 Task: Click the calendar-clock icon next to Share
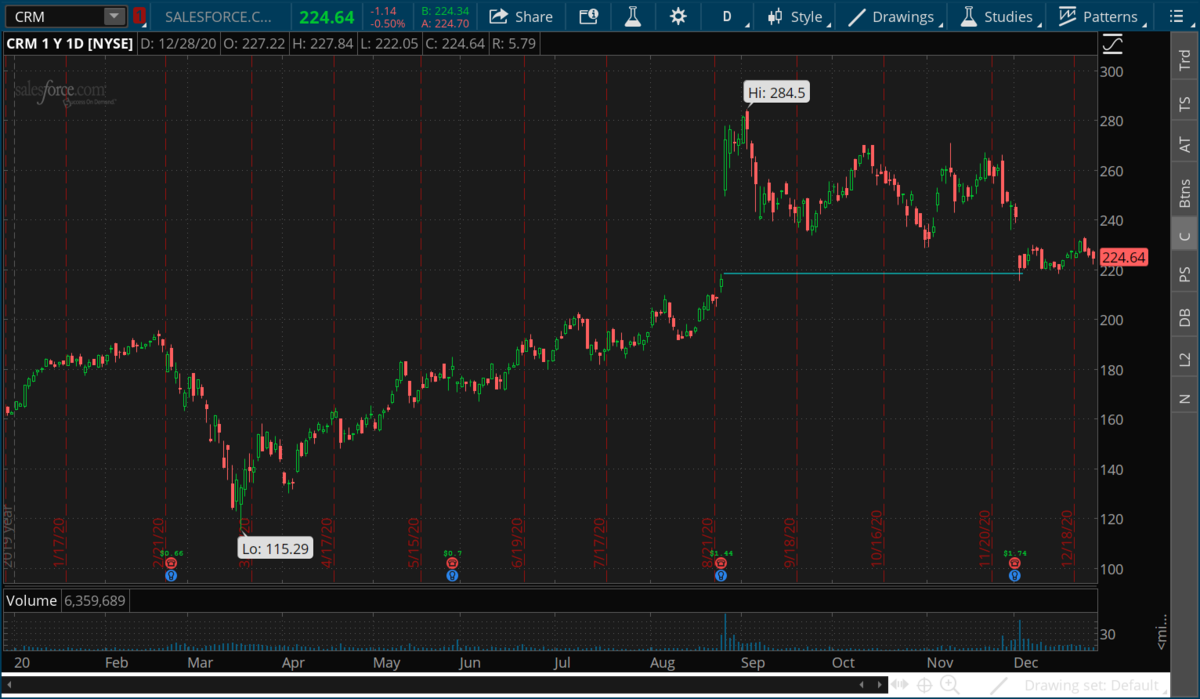(588, 16)
